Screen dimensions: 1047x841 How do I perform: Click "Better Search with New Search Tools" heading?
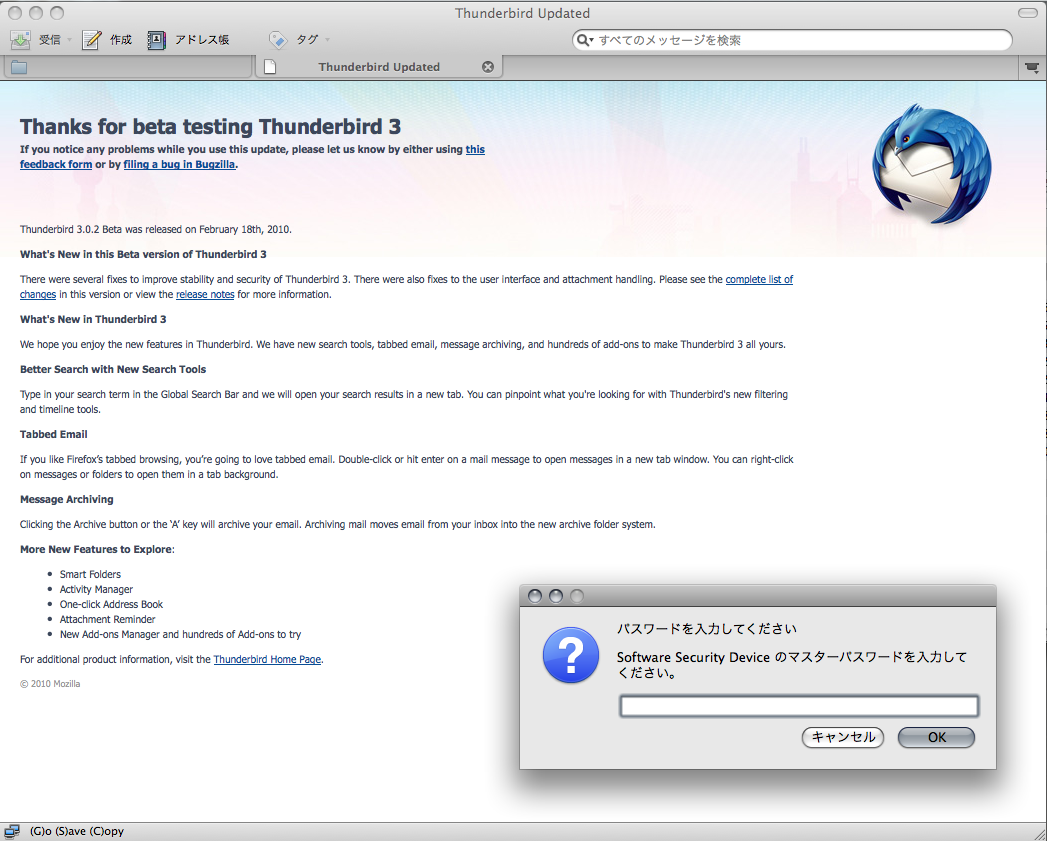click(x=113, y=369)
